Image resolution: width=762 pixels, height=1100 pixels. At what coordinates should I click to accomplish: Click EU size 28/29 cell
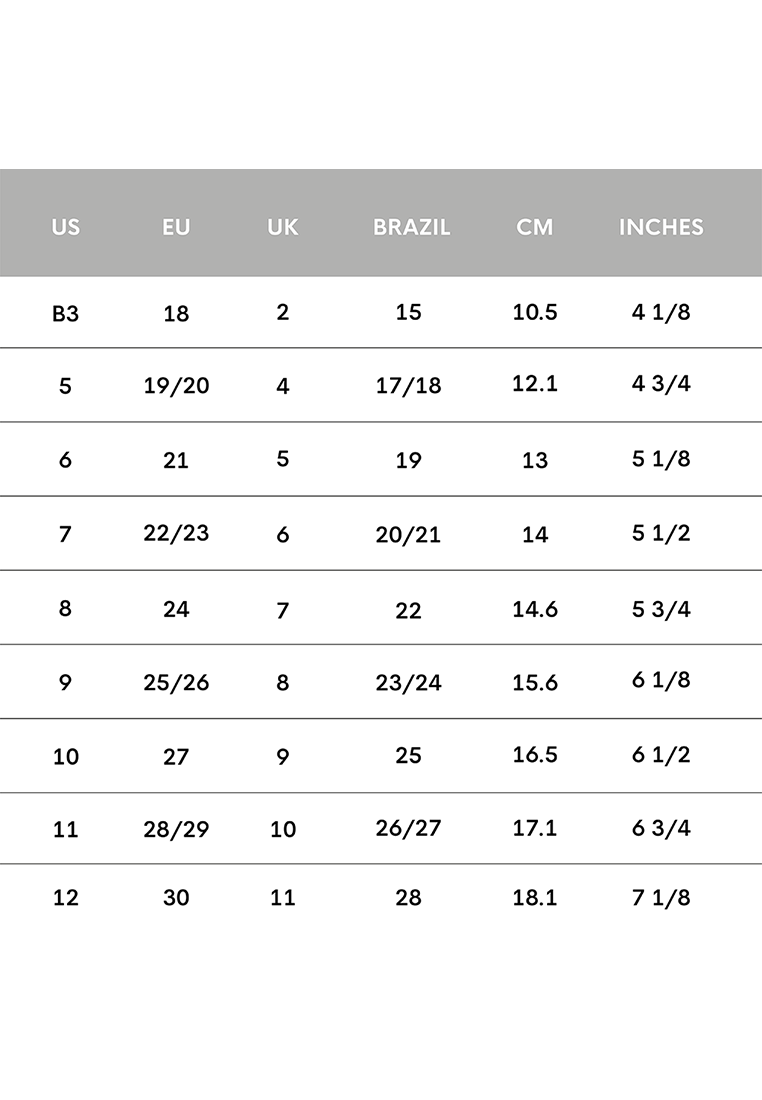[x=176, y=829]
